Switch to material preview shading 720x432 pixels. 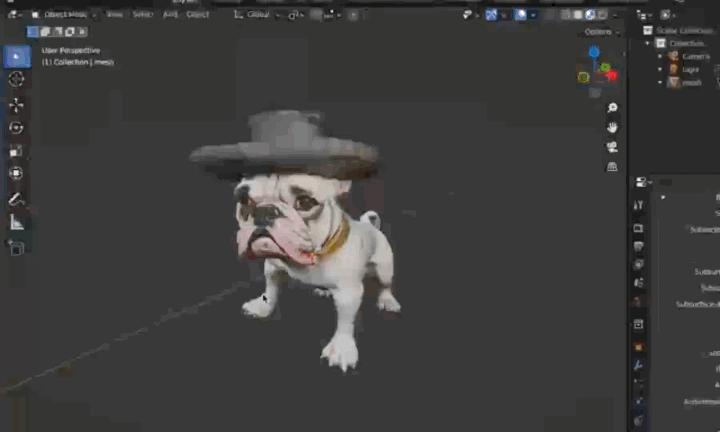pyautogui.click(x=590, y=15)
